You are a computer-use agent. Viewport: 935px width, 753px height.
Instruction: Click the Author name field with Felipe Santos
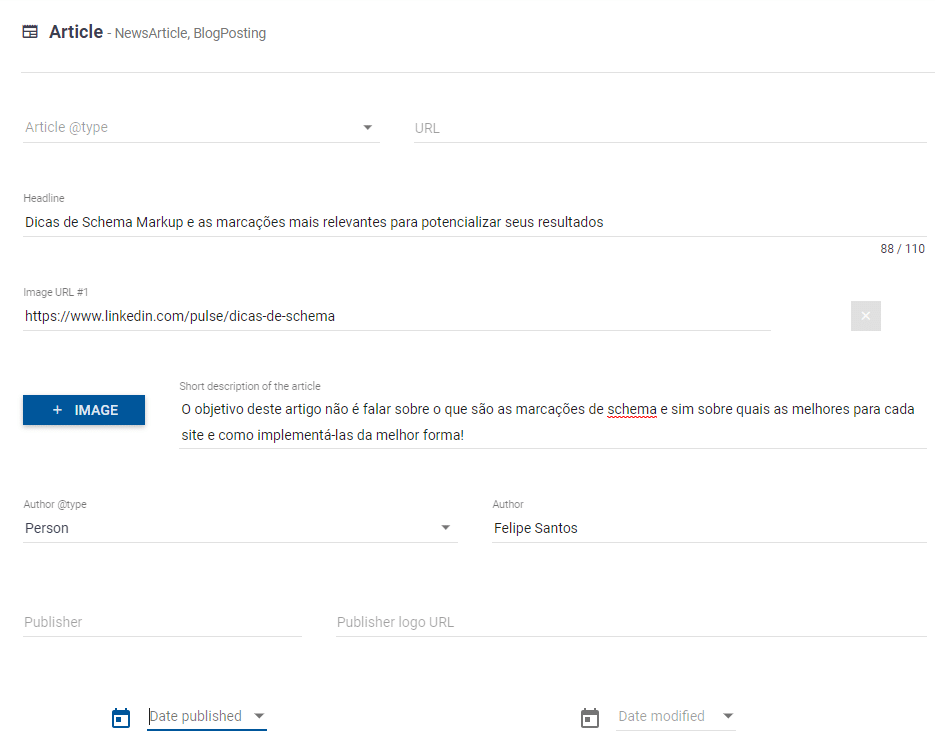pyautogui.click(x=709, y=528)
